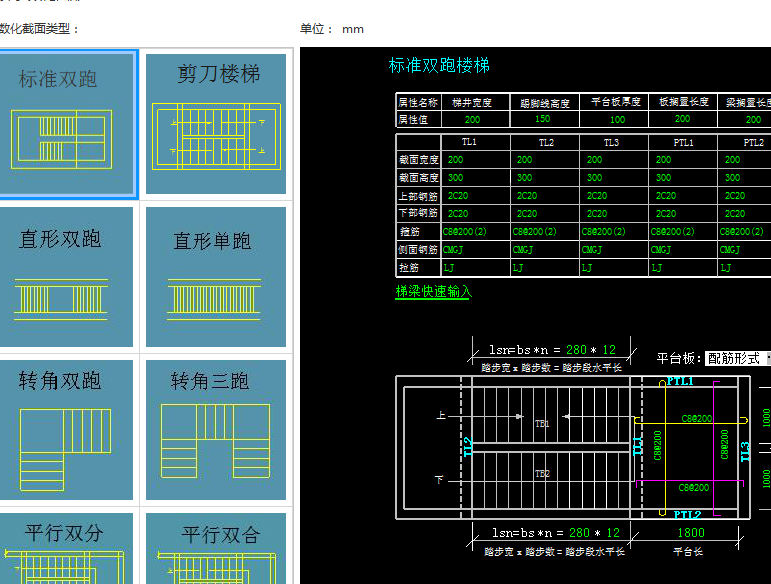This screenshot has height=584, width=771.
Task: Pick the 直形双跑 stair type thumbnail
Action: click(x=66, y=277)
